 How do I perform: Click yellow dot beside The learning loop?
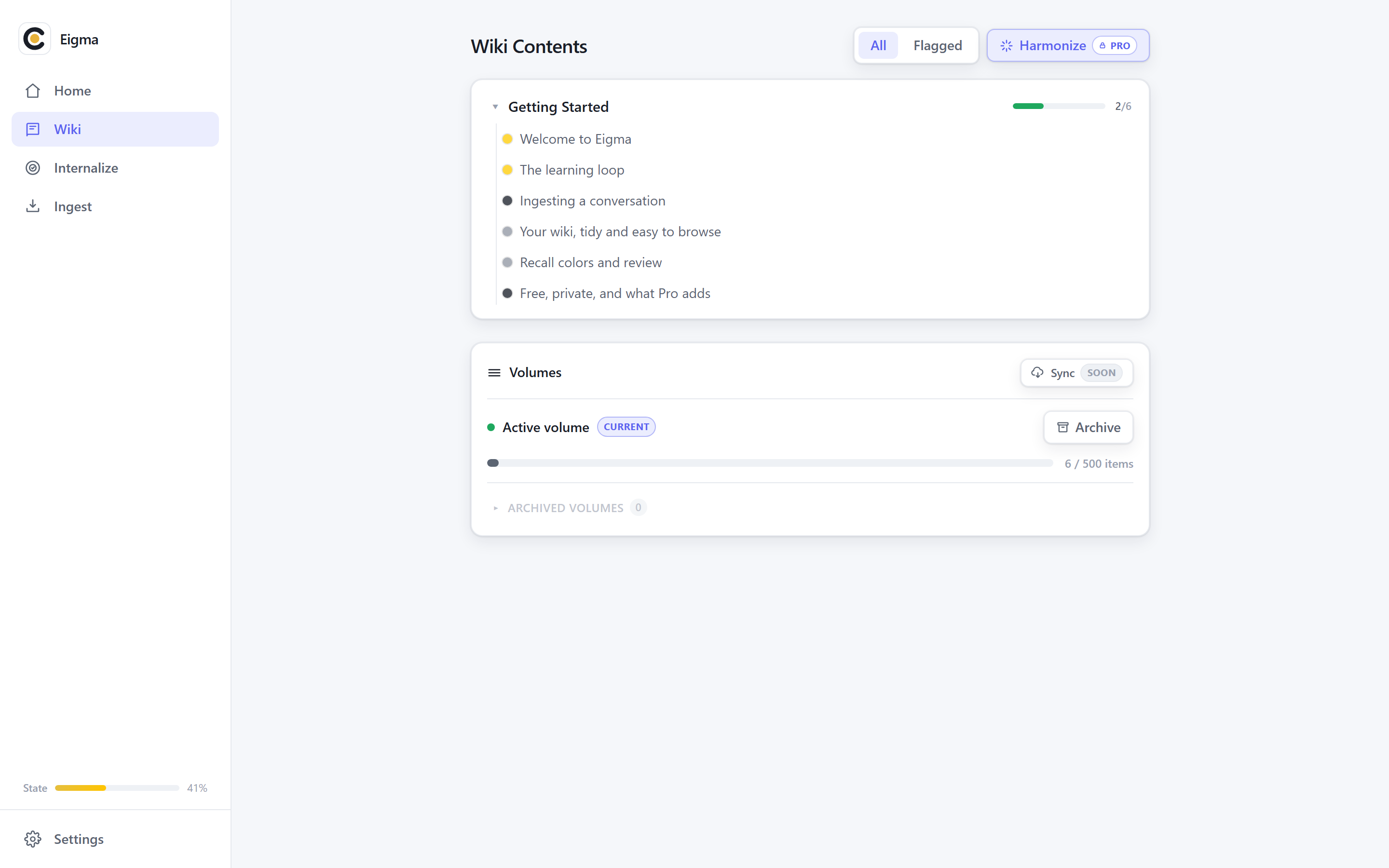click(507, 170)
